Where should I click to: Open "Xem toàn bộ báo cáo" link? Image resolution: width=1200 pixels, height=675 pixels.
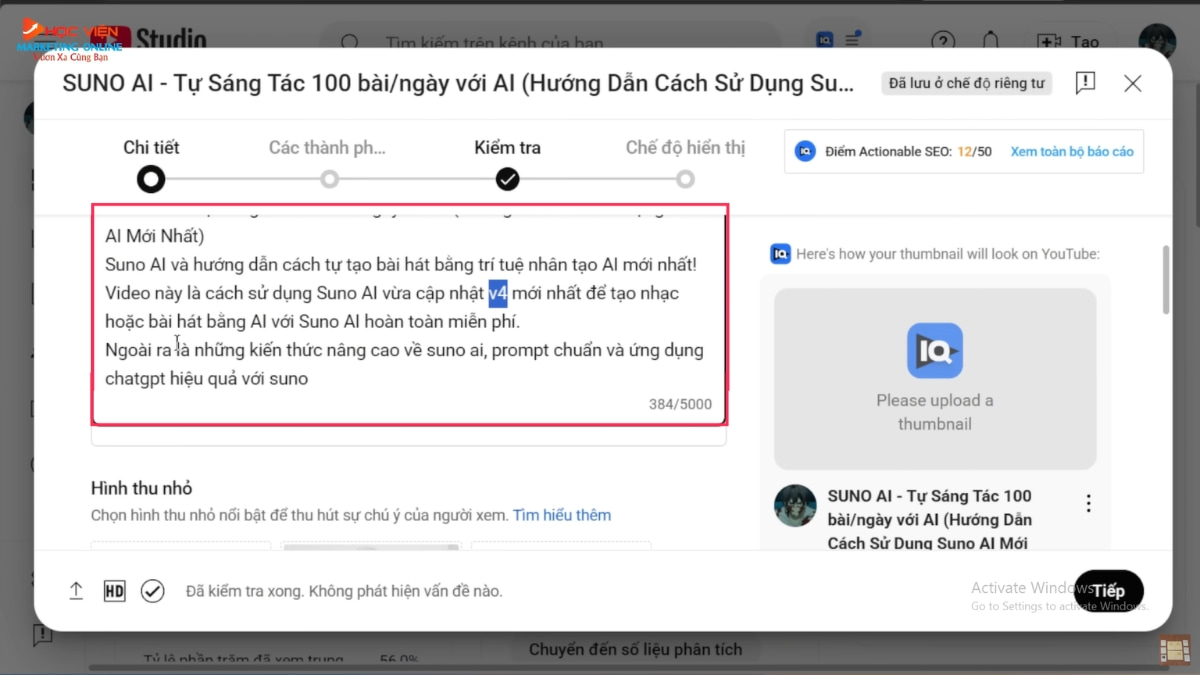point(1072,151)
